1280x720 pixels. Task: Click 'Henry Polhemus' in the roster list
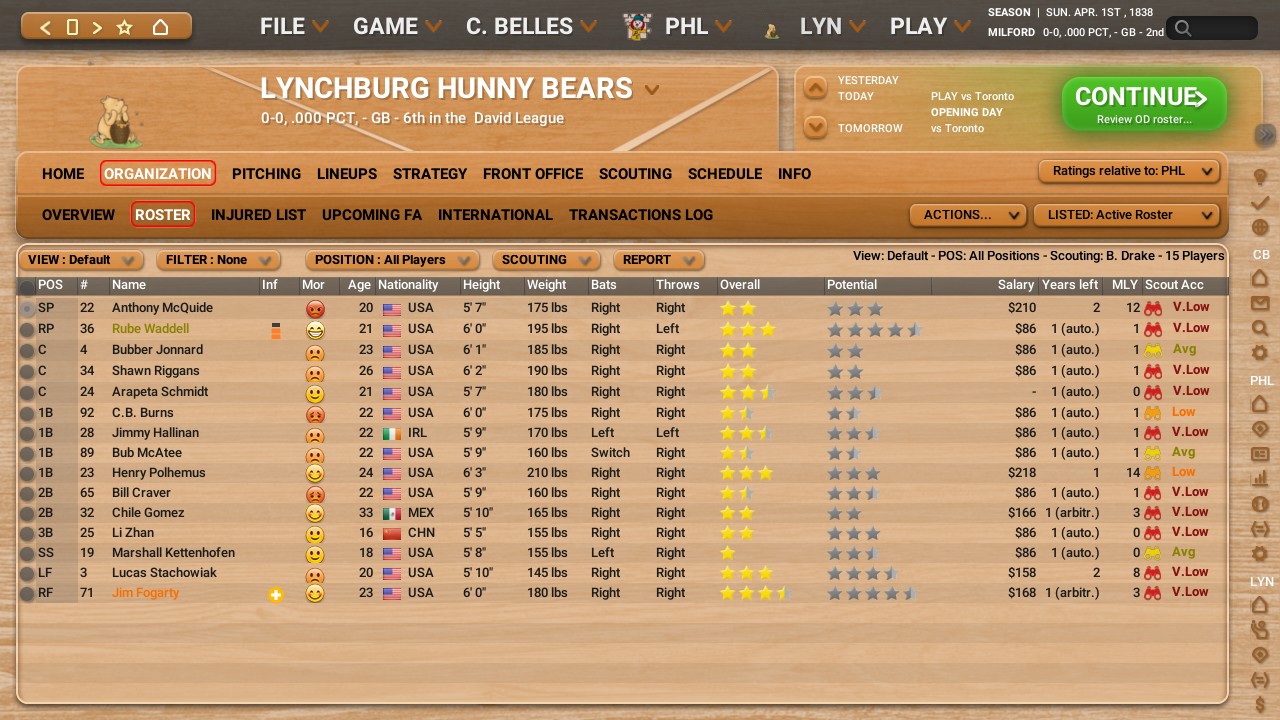158,473
